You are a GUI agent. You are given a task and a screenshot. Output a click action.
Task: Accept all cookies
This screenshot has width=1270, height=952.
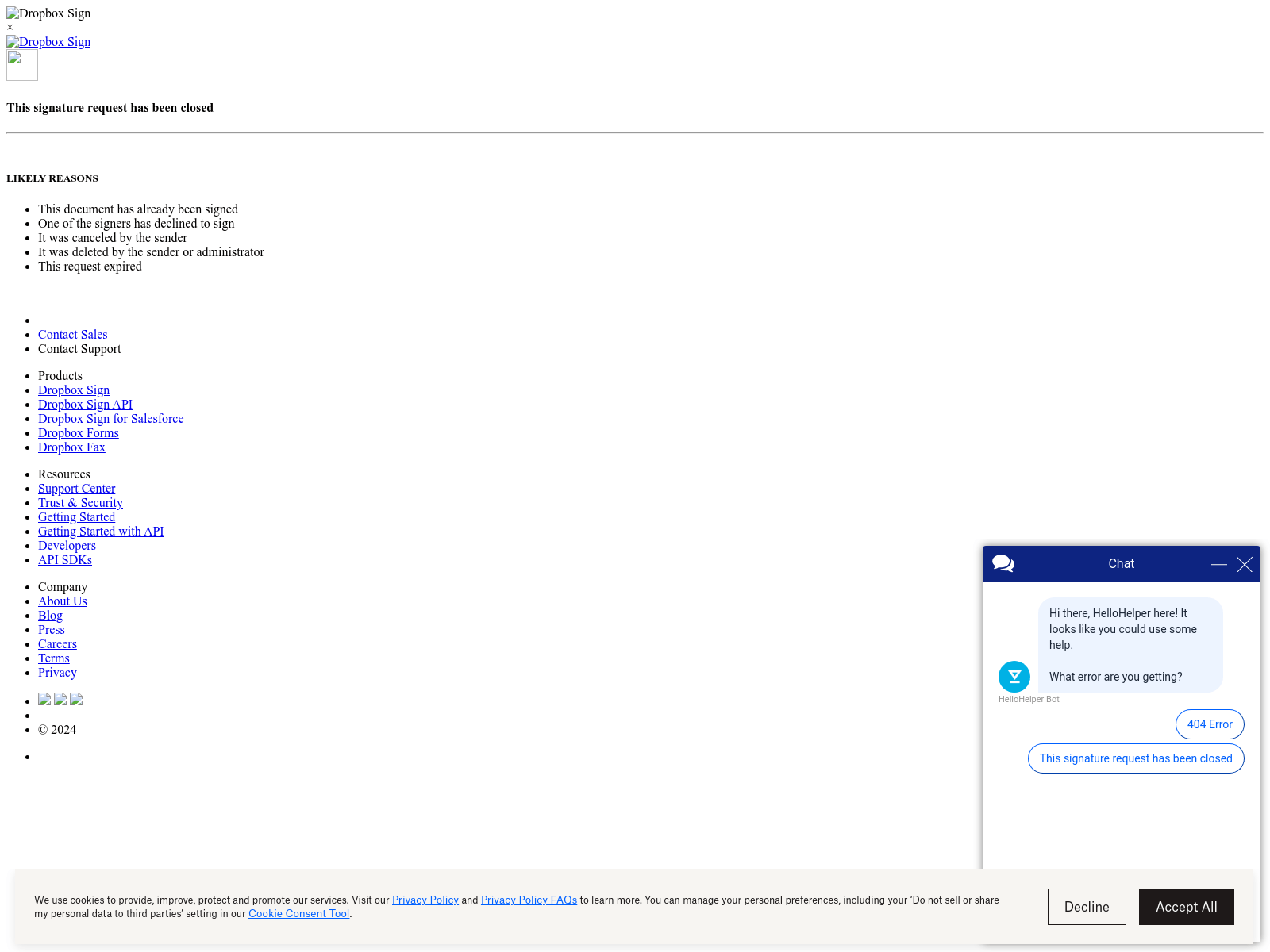click(x=1187, y=907)
